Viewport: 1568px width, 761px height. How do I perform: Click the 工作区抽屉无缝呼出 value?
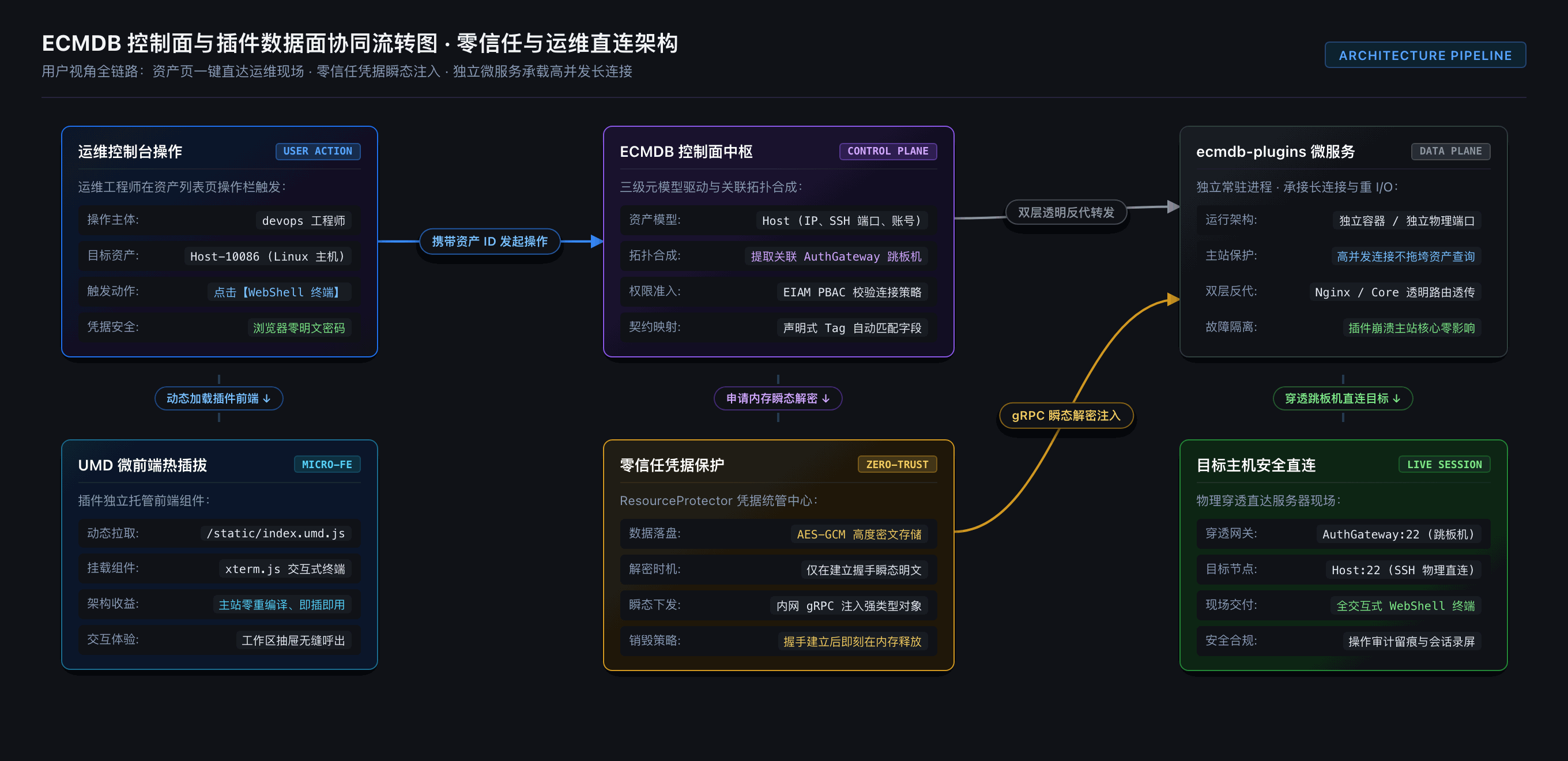(x=293, y=641)
